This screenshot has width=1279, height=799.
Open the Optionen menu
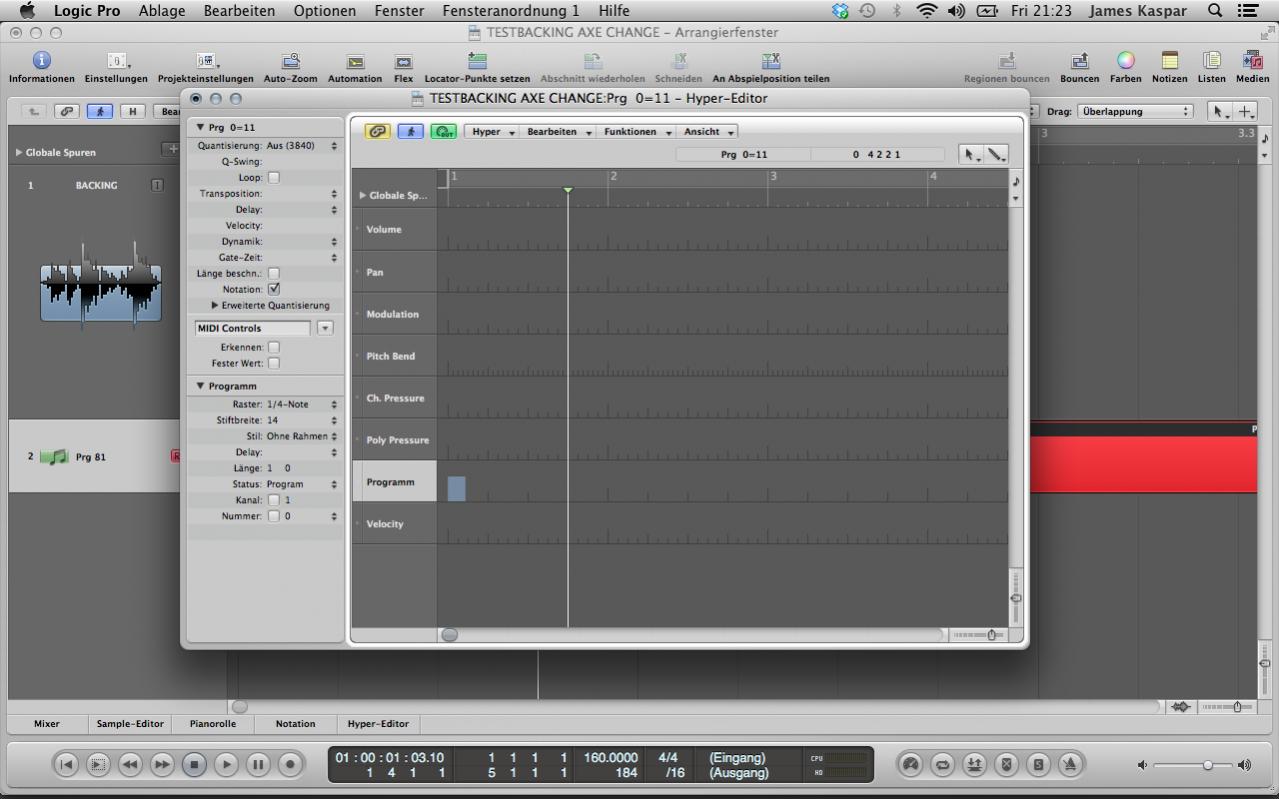(325, 11)
